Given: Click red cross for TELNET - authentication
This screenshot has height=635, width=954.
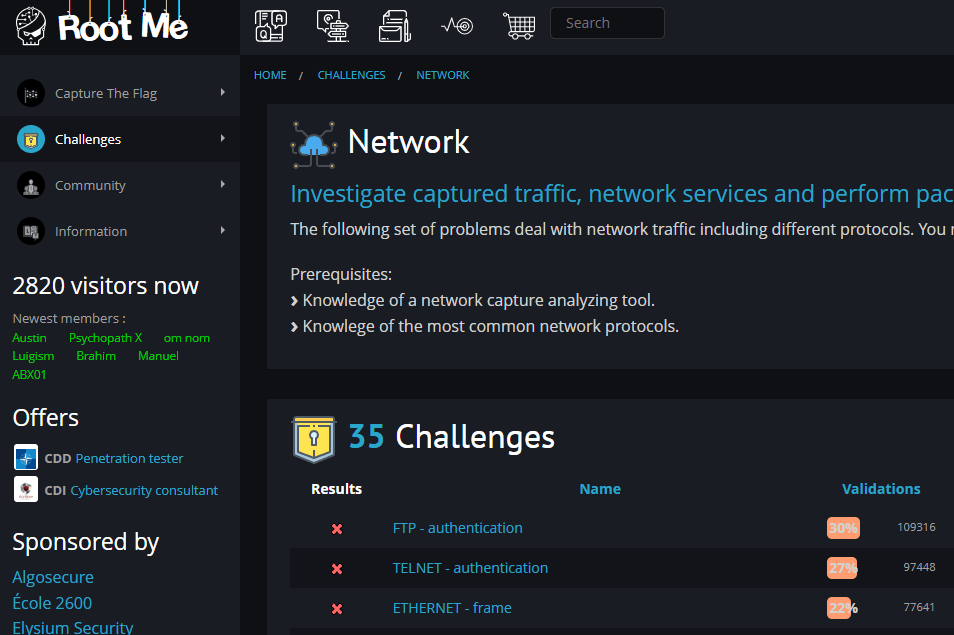Looking at the screenshot, I should (336, 569).
